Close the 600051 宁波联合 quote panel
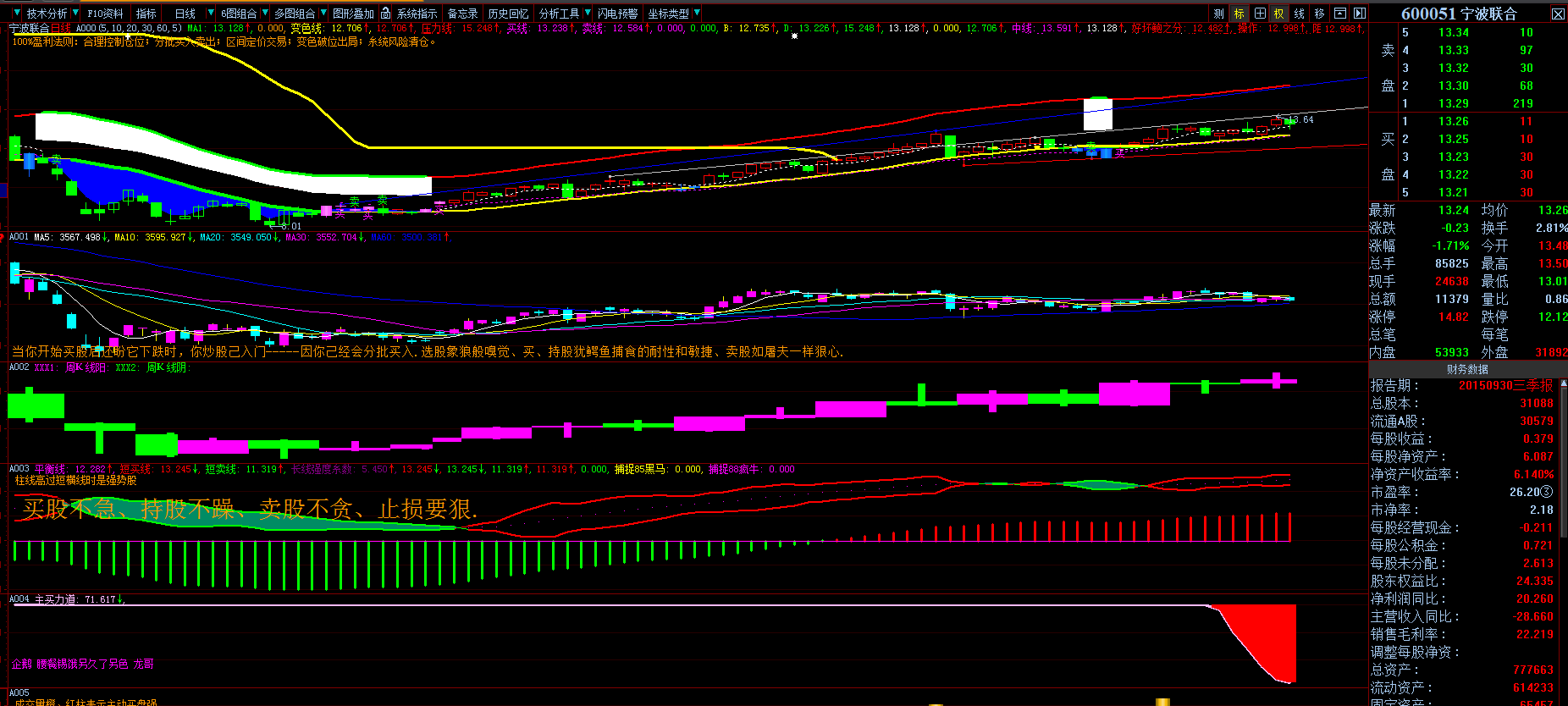Image resolution: width=1568 pixels, height=706 pixels. coord(1558,14)
